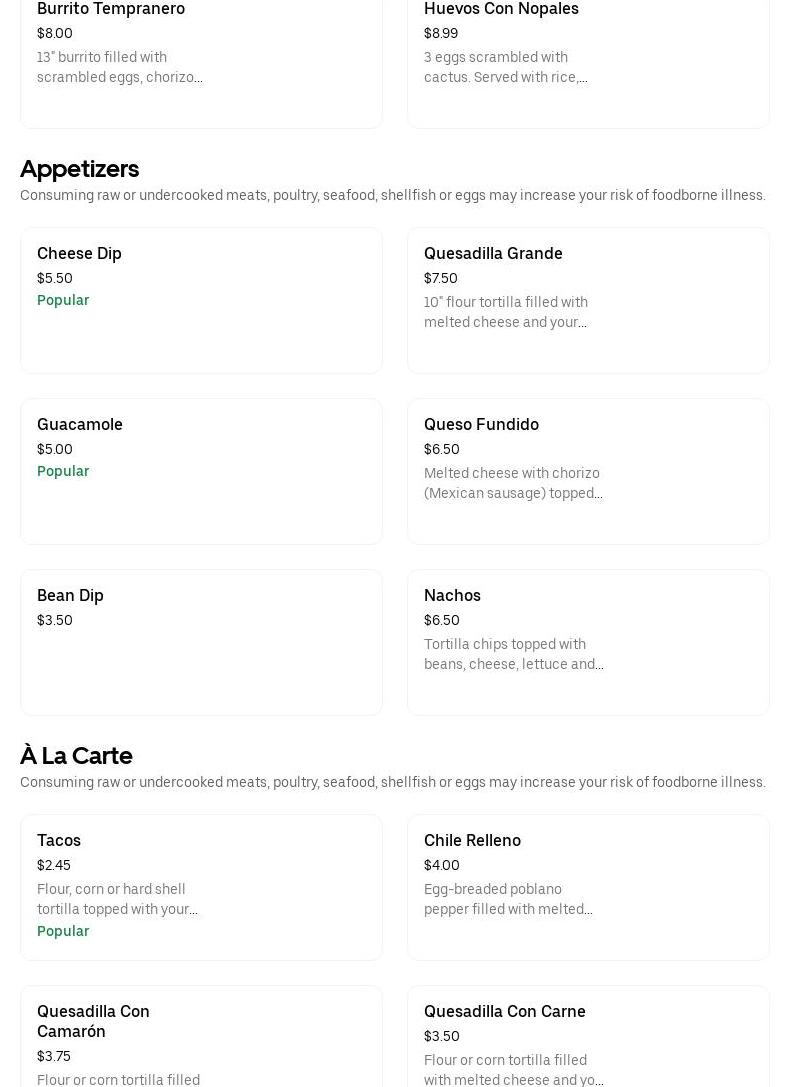Click the Queso Fundido description text
Screen dimensions: 804x1087
point(513,483)
